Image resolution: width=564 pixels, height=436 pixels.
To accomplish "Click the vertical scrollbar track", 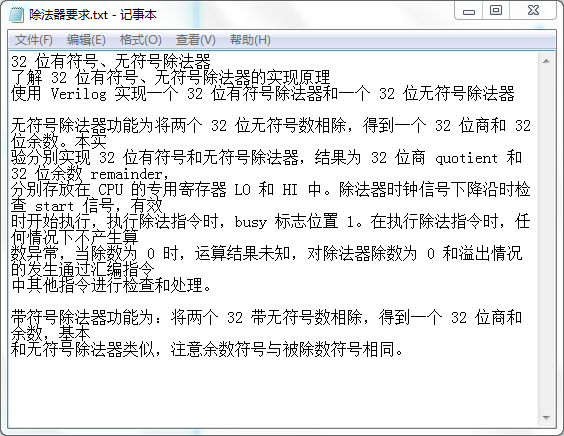I will tap(546, 239).
